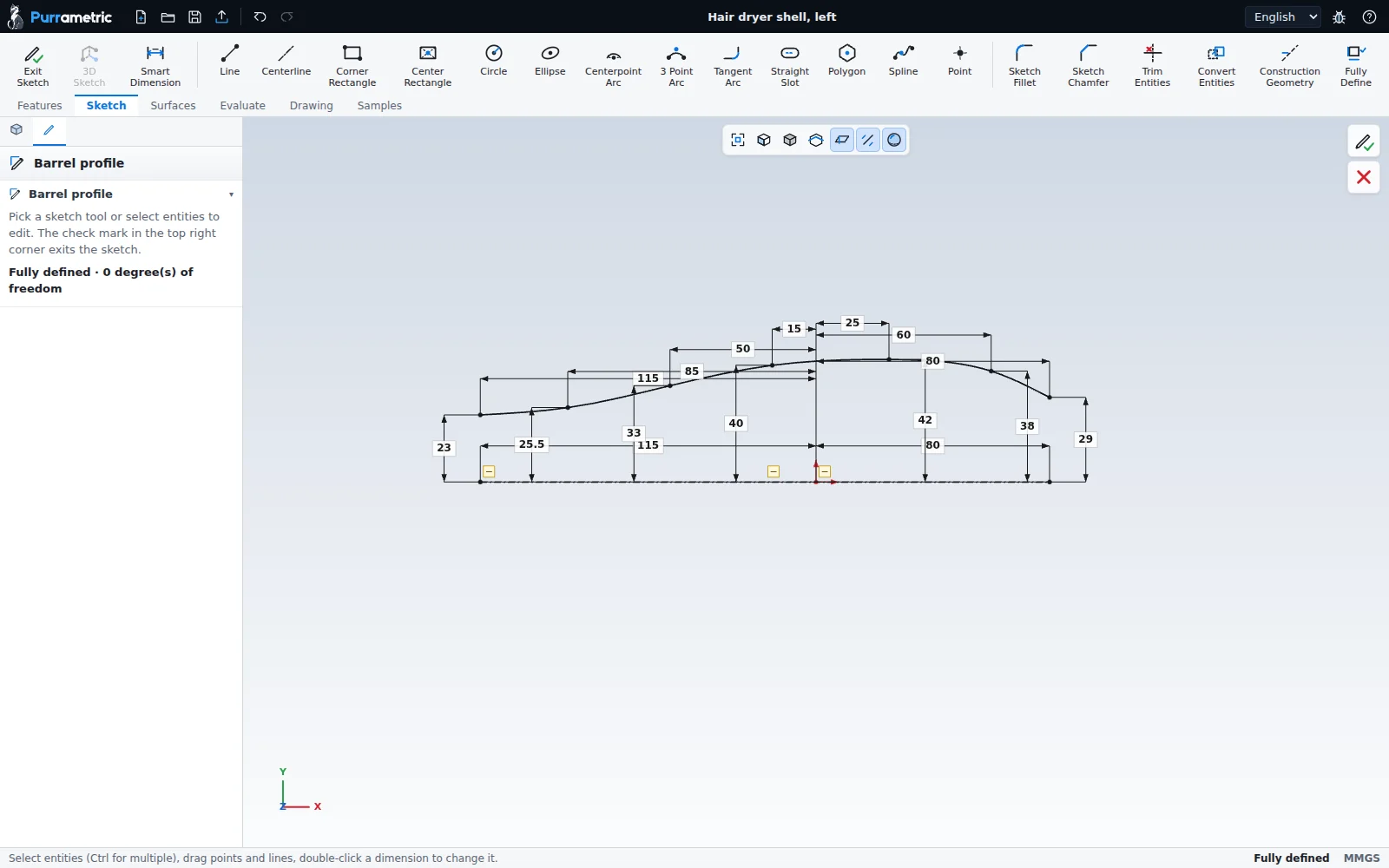Click Convert Entities tool

(x=1217, y=65)
